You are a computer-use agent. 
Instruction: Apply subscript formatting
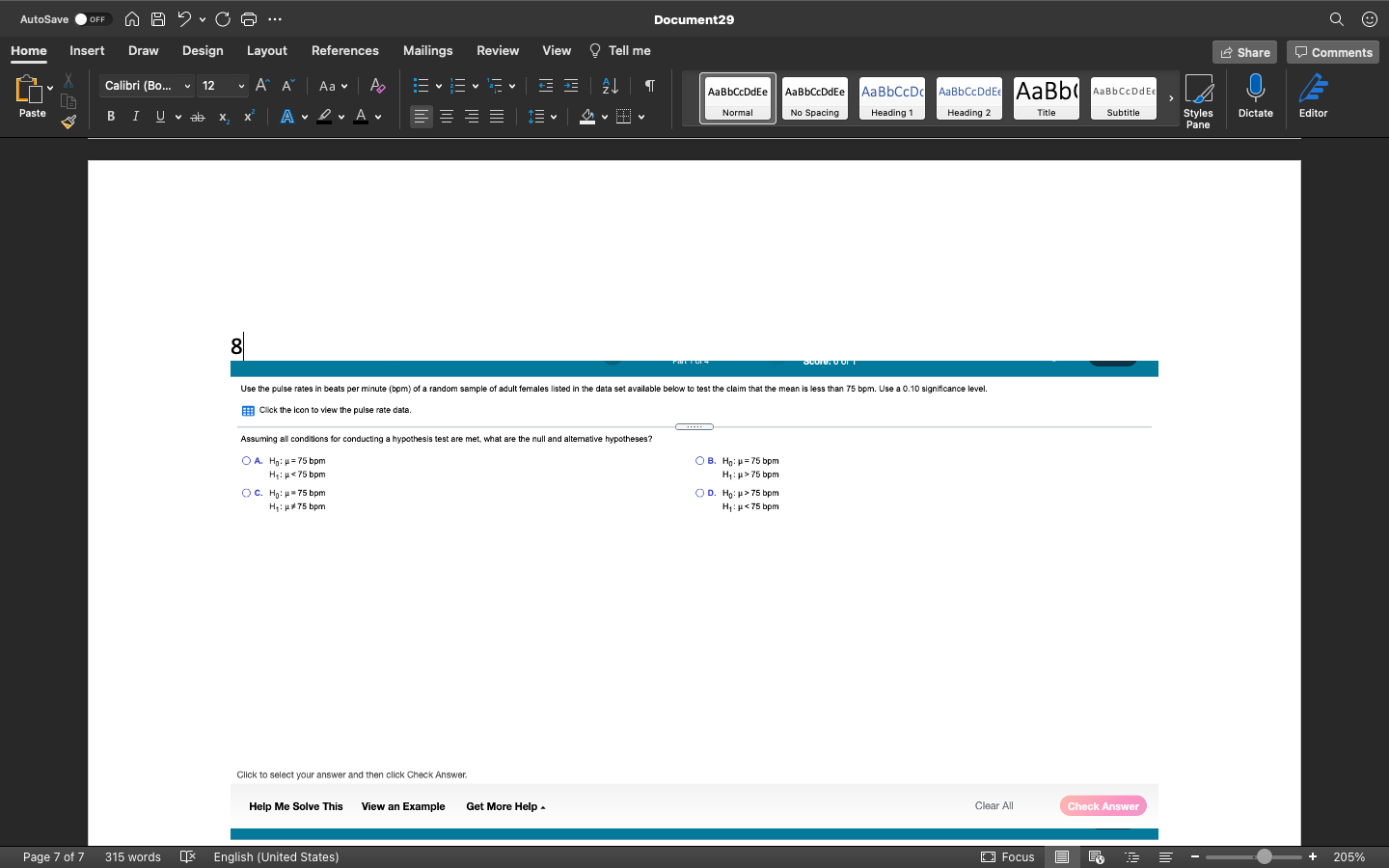[223, 118]
